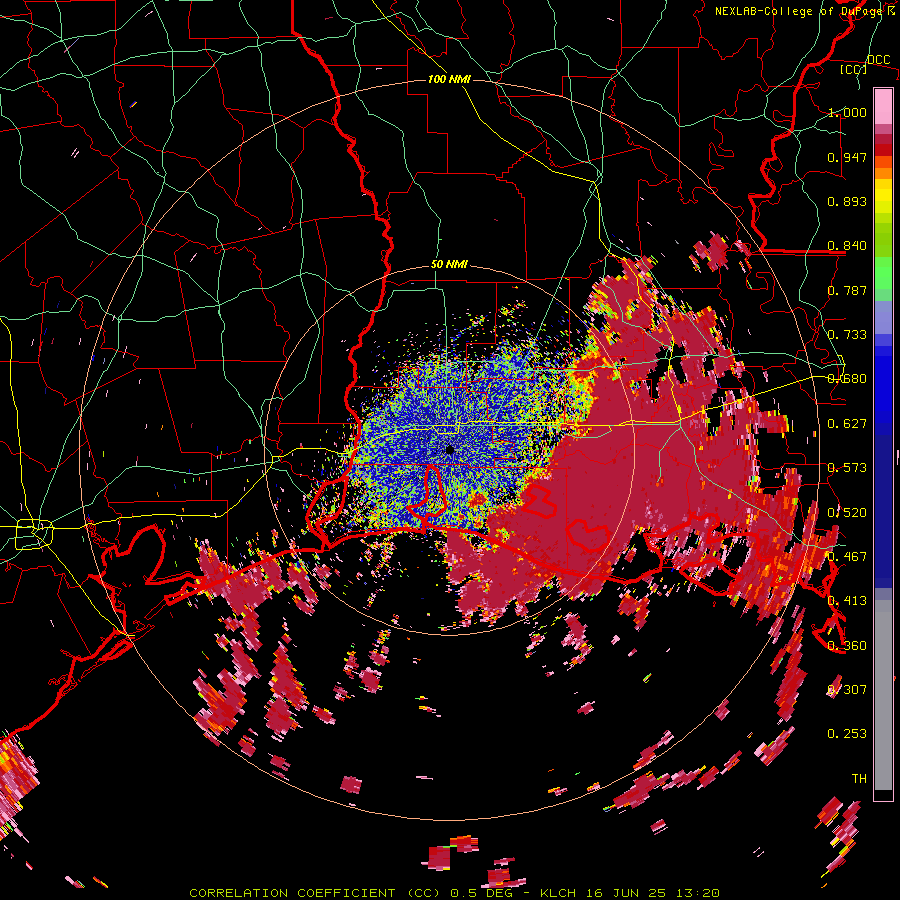Click the 0.573 scale value
This screenshot has width=900, height=900.
[x=847, y=468]
